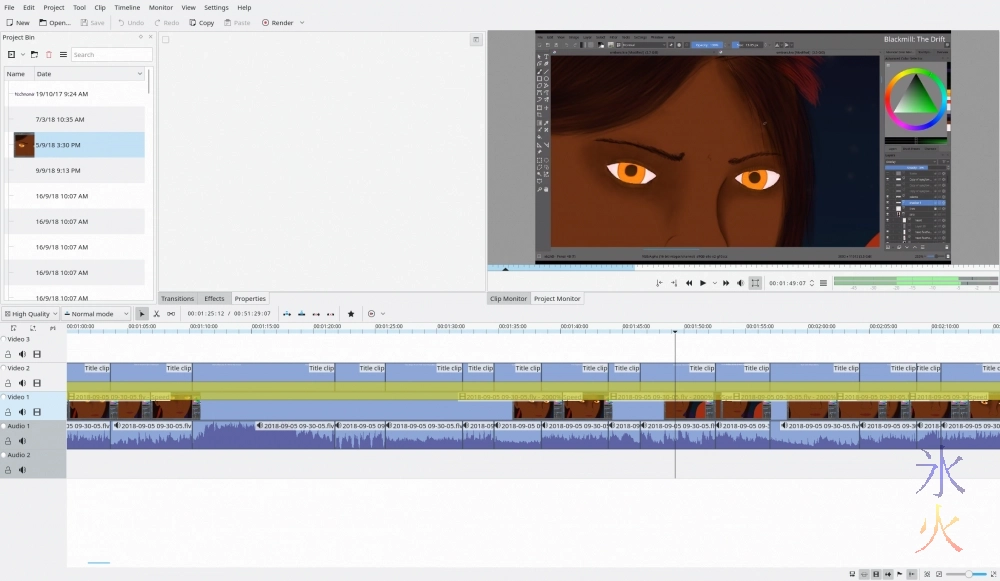
Task: Click the Copy button in the toolbar
Action: tap(201, 23)
